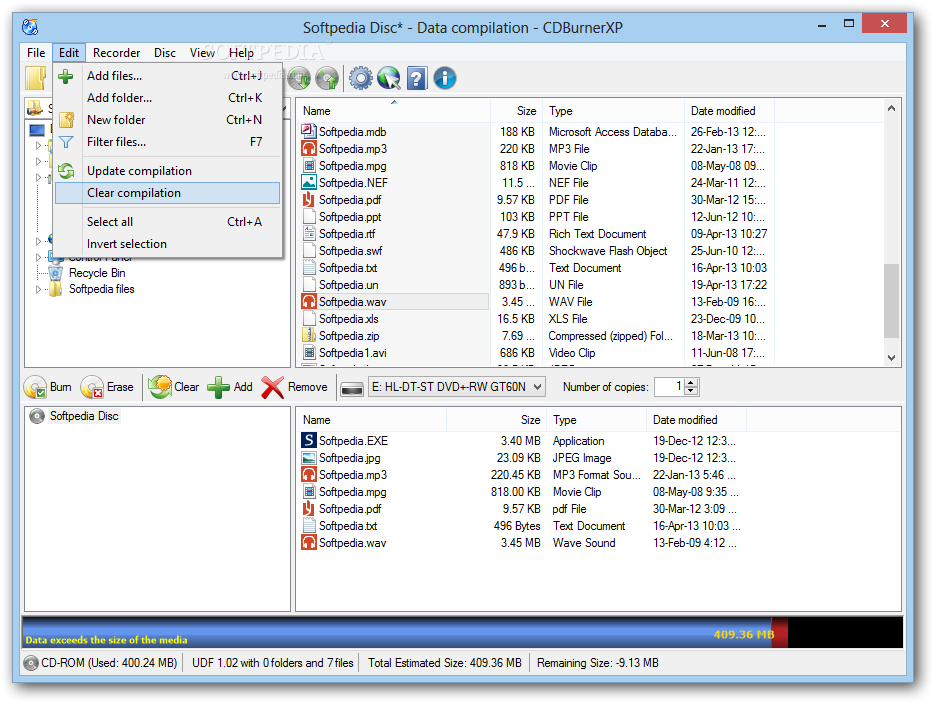
Task: Open the View menu
Action: point(202,52)
